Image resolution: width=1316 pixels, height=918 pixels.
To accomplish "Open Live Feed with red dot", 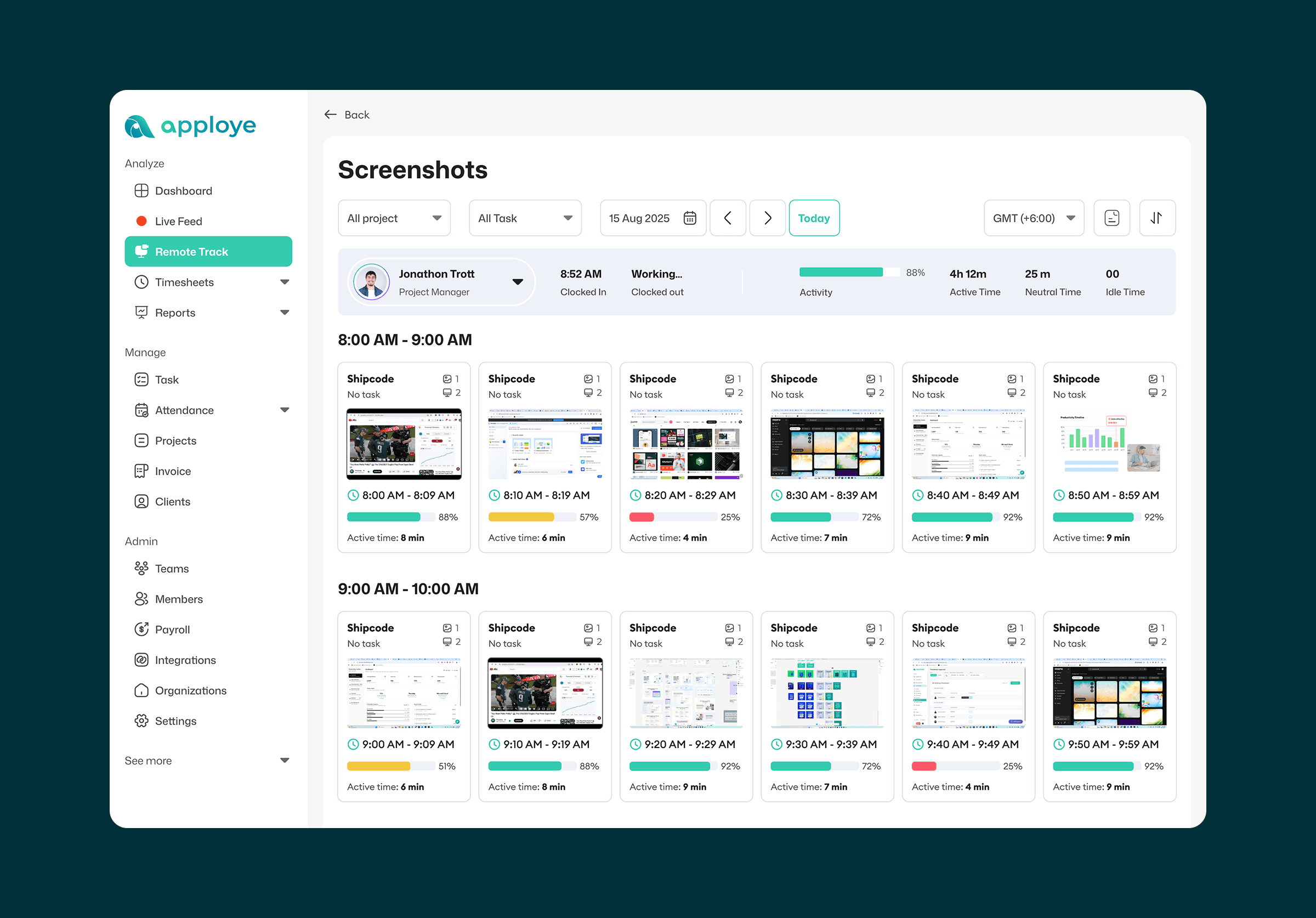I will point(178,222).
